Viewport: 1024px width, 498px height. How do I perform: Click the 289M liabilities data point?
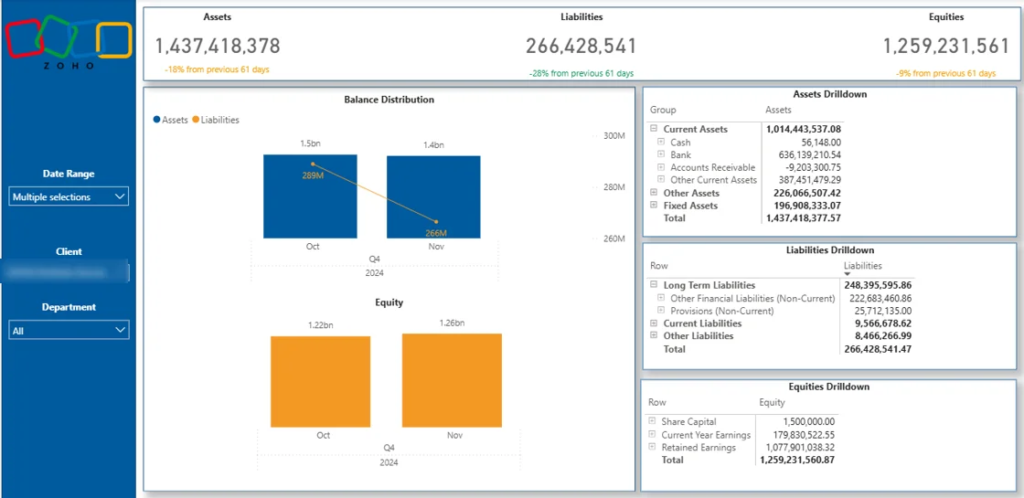[x=313, y=164]
